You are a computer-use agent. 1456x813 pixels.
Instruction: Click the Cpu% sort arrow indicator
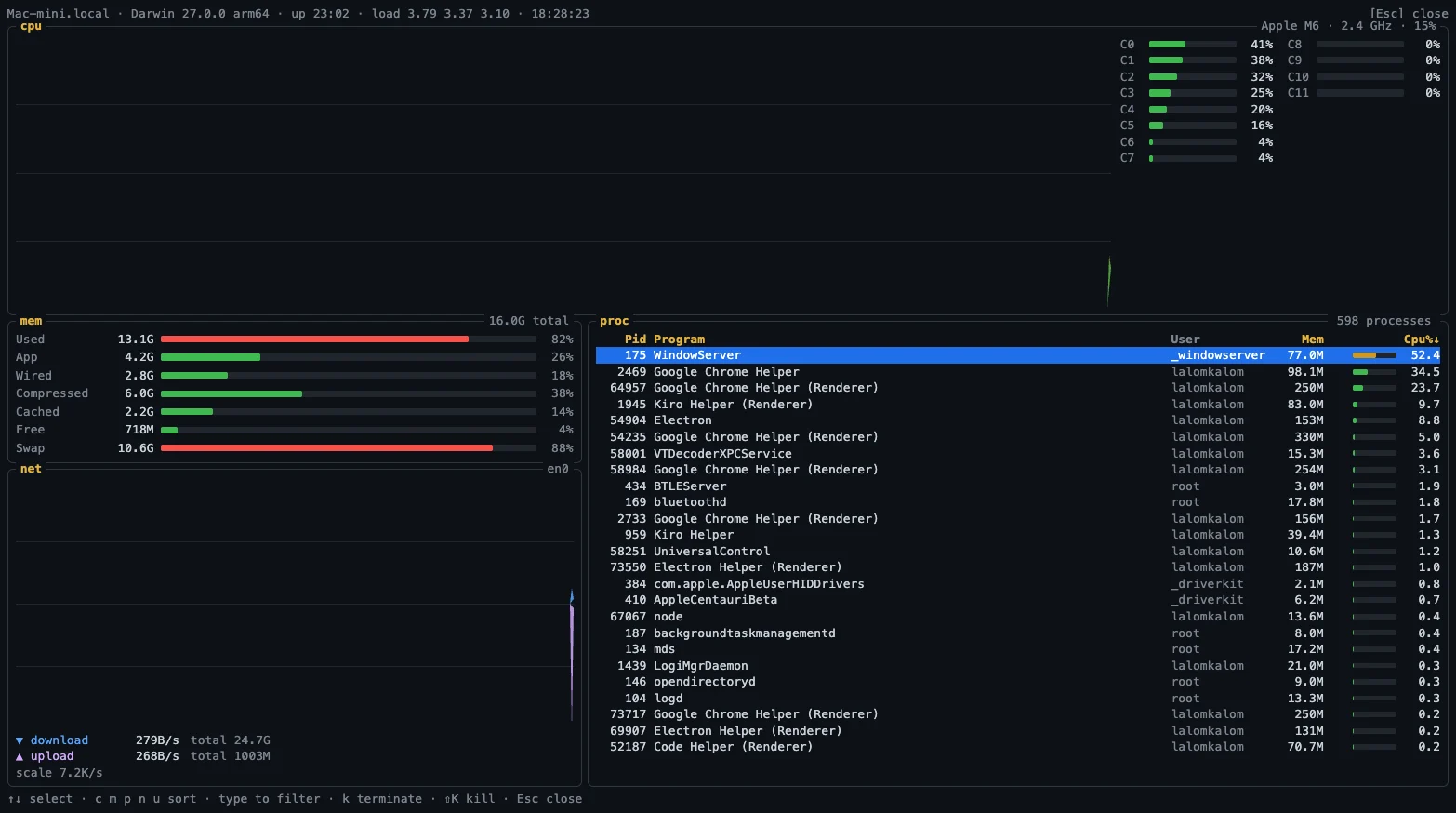(1436, 340)
